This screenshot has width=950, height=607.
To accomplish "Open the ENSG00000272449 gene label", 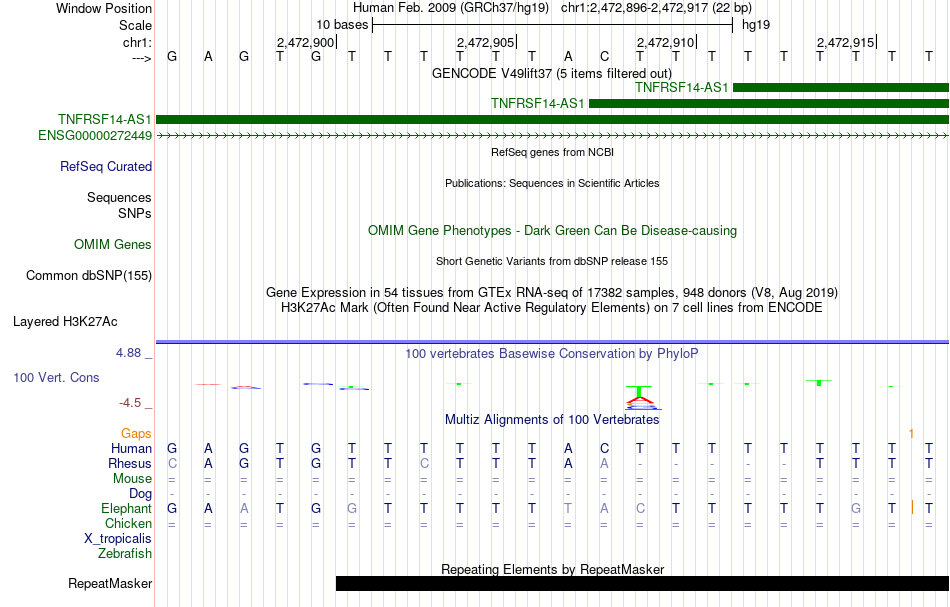I will pyautogui.click(x=95, y=136).
